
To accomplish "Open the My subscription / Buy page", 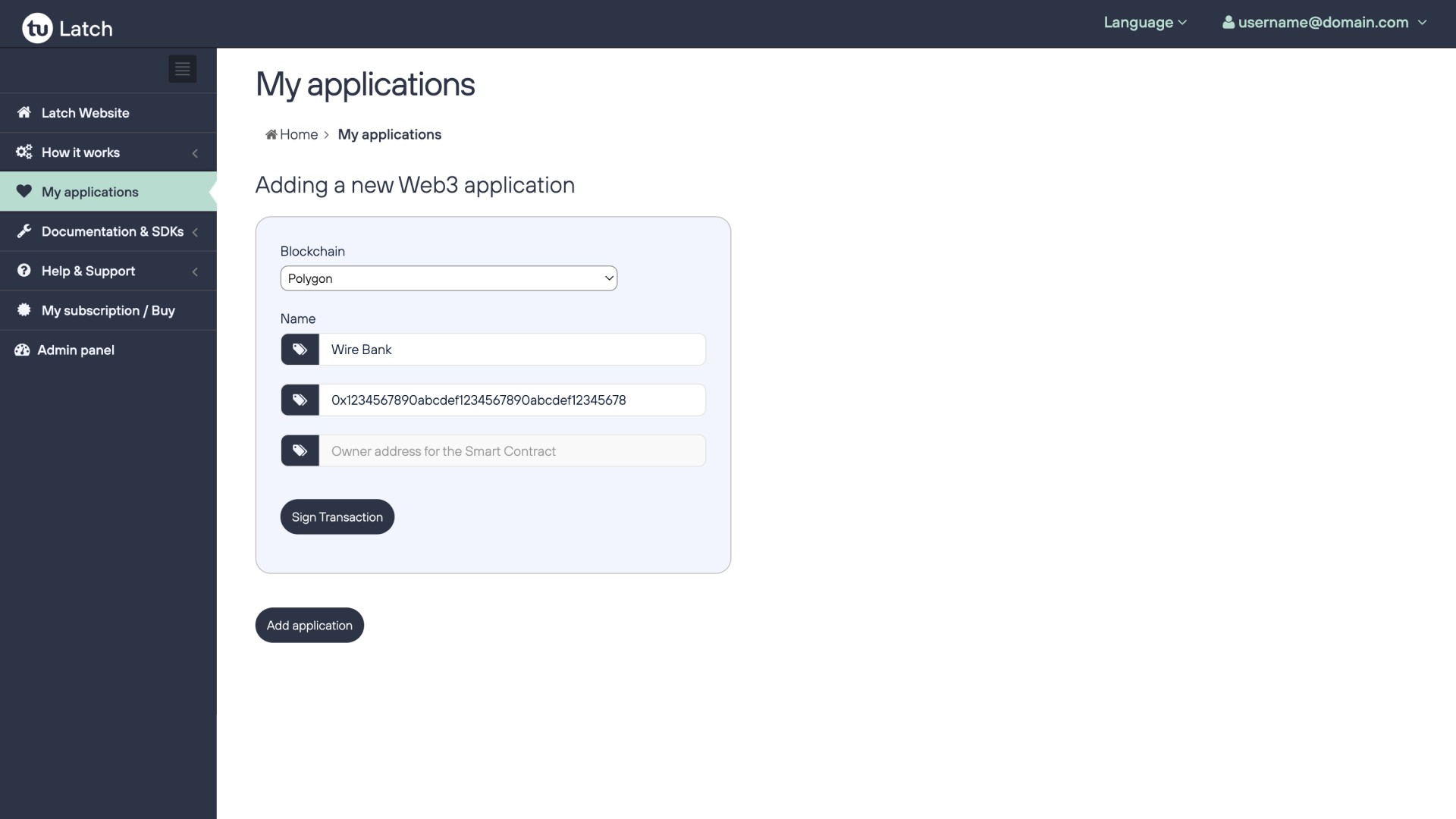I will tap(108, 309).
